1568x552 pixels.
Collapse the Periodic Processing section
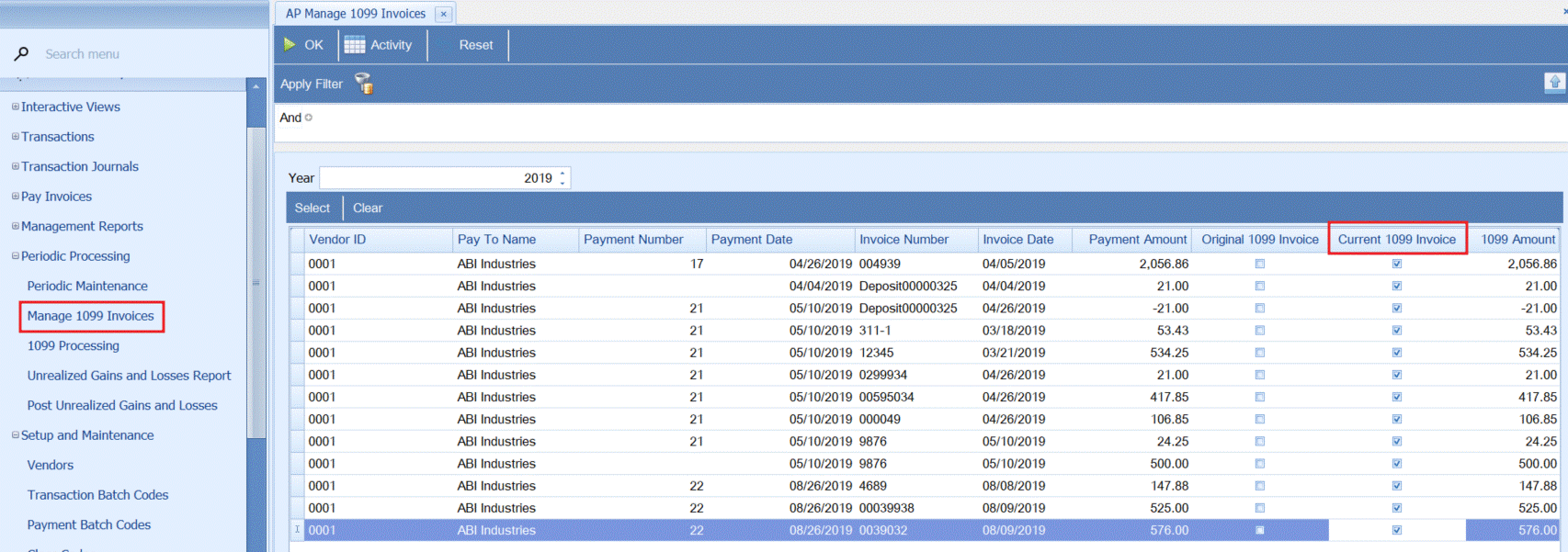click(x=15, y=256)
